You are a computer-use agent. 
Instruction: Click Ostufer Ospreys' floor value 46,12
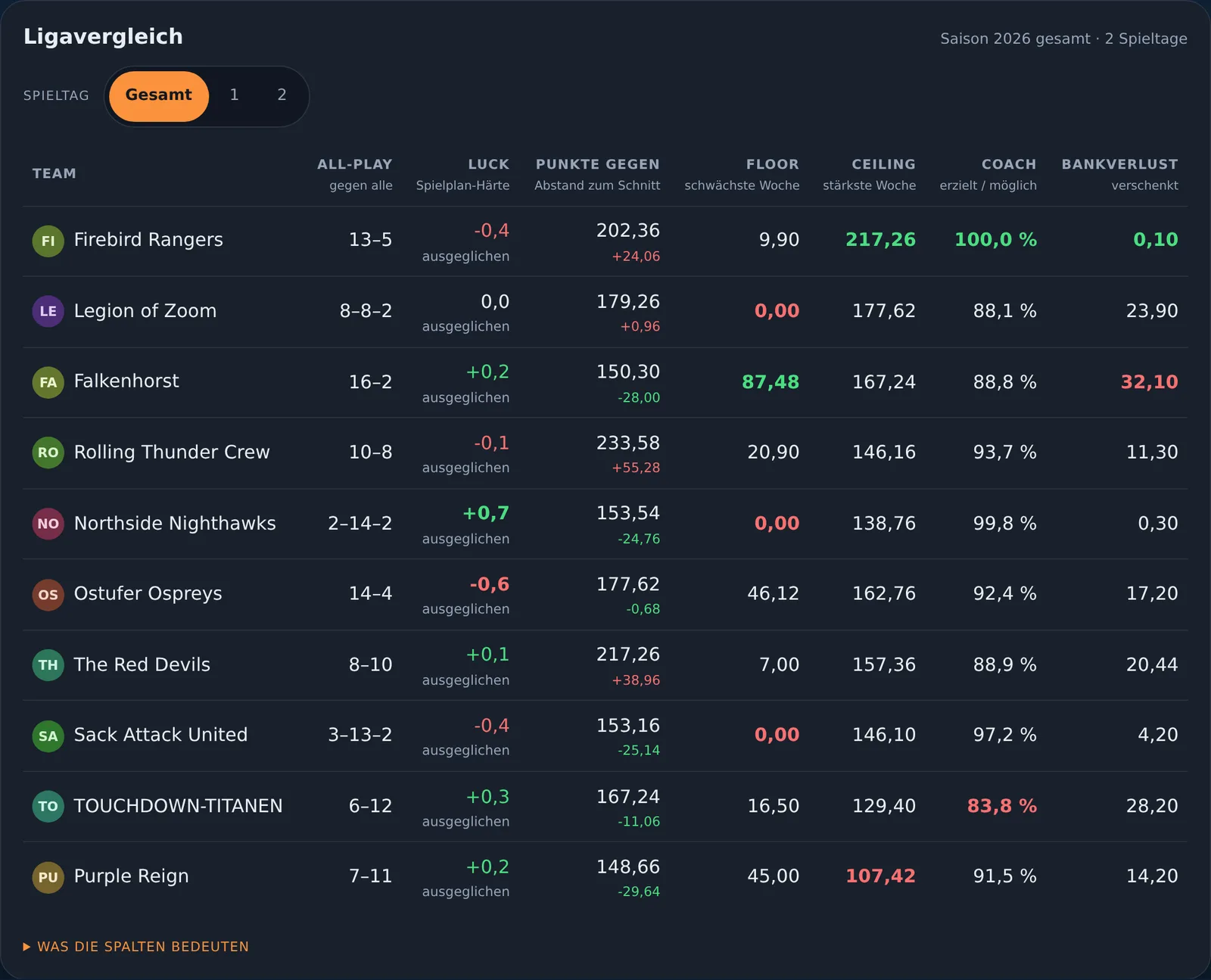(774, 594)
